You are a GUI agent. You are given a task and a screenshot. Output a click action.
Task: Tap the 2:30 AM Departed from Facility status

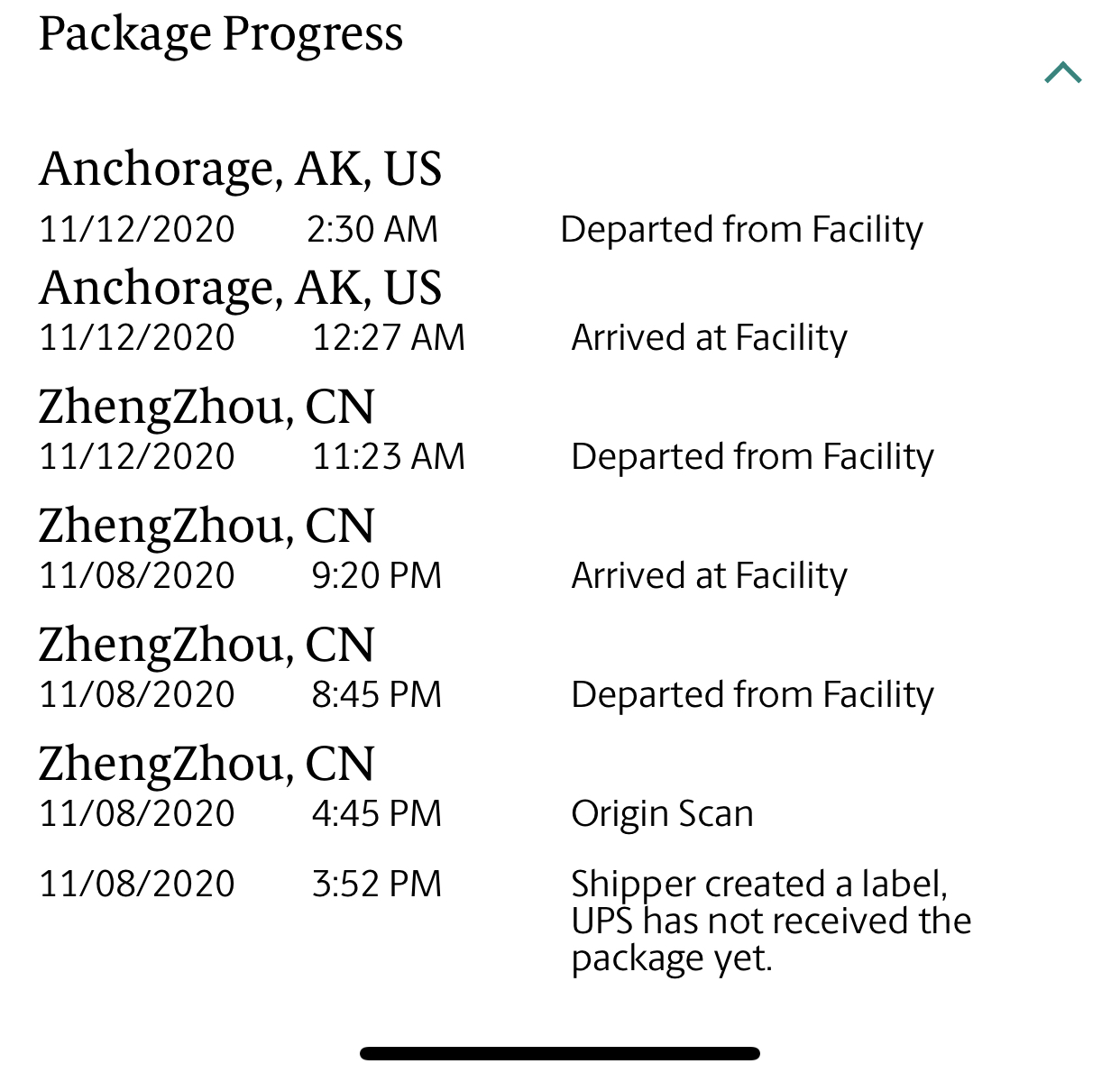coord(741,230)
